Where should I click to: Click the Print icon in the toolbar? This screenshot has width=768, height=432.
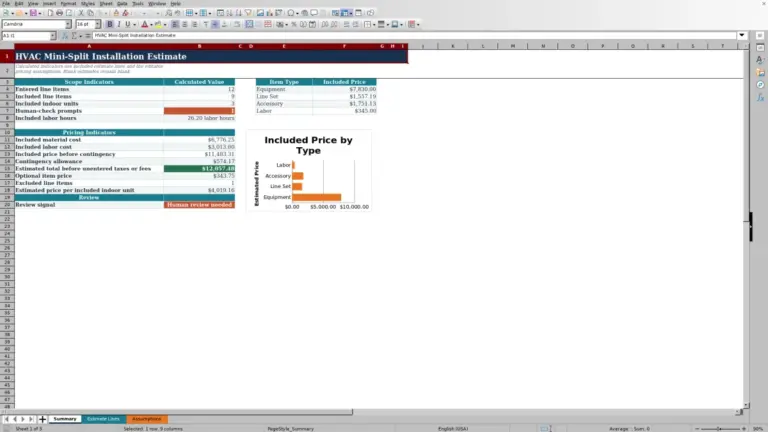coord(59,13)
